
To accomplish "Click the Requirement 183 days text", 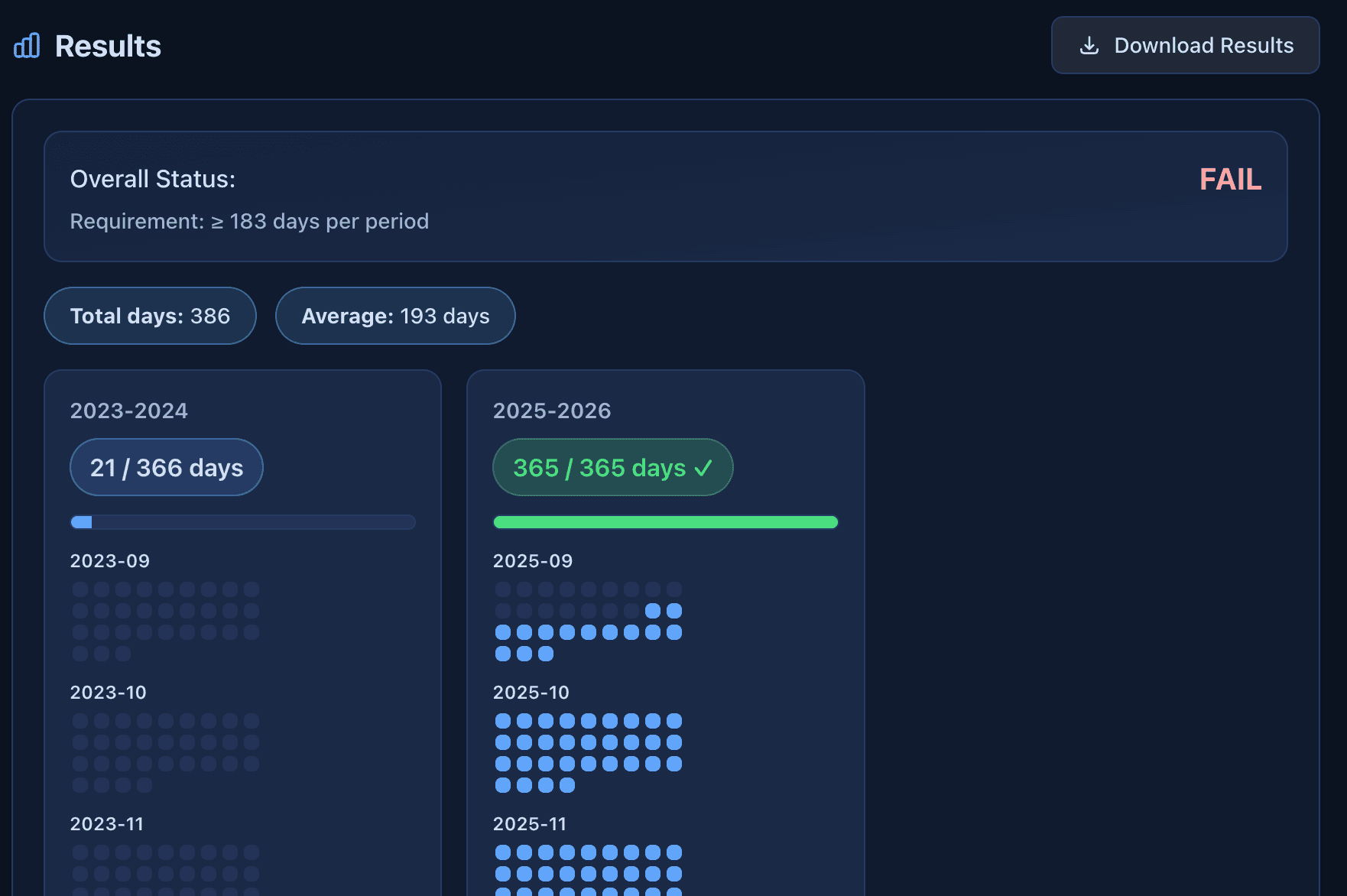I will [249, 221].
